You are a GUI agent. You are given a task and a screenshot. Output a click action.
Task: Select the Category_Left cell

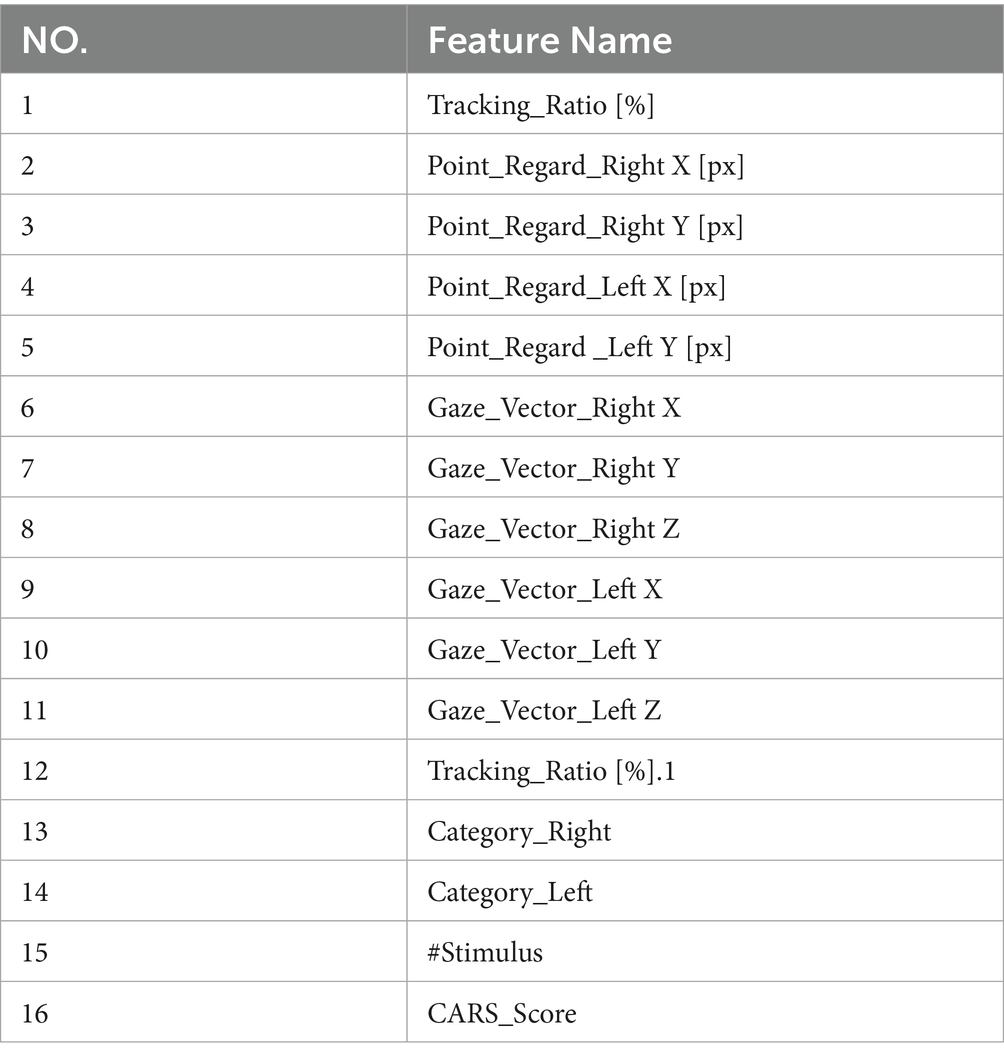click(x=510, y=891)
